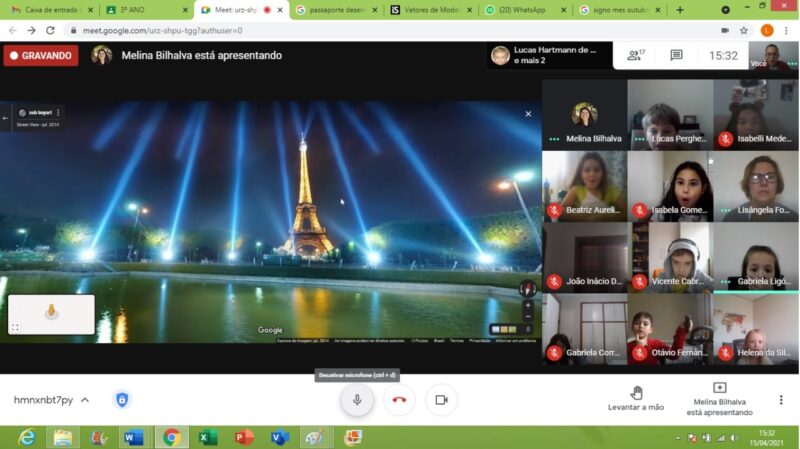
Task: Click the red hang up call button
Action: point(399,400)
